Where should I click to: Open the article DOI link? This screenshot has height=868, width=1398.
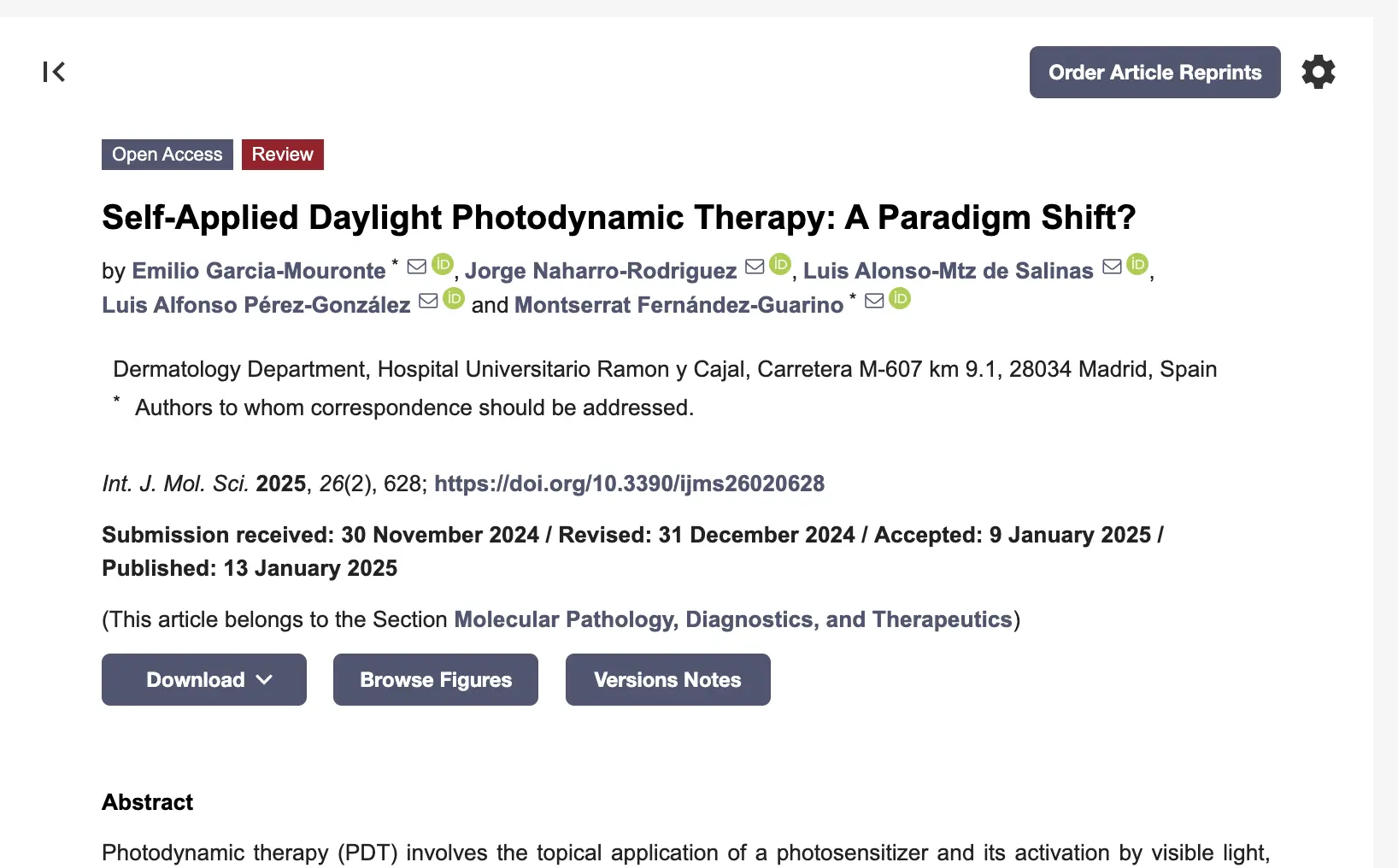pos(629,484)
